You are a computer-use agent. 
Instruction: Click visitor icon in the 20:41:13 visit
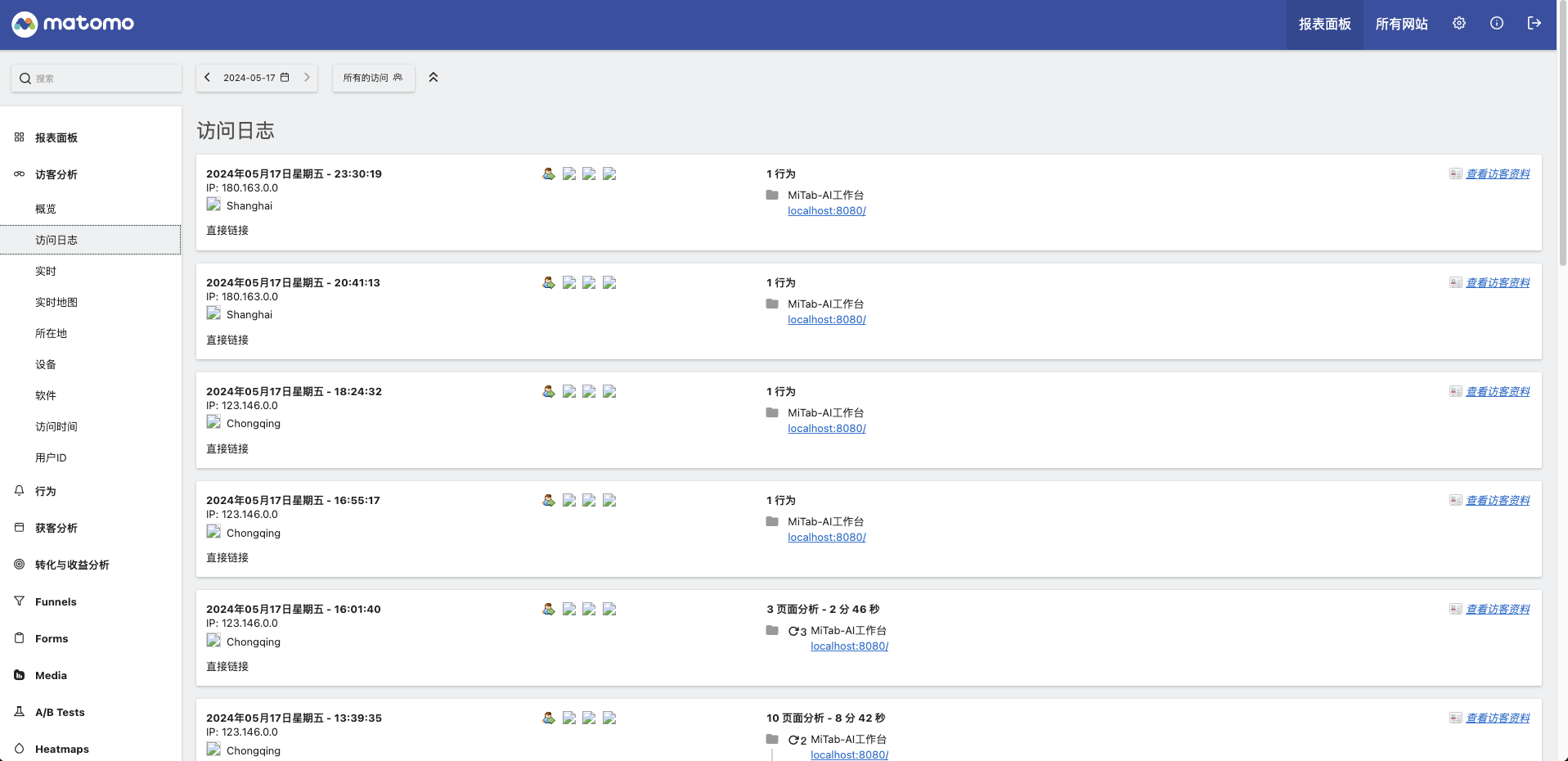549,282
